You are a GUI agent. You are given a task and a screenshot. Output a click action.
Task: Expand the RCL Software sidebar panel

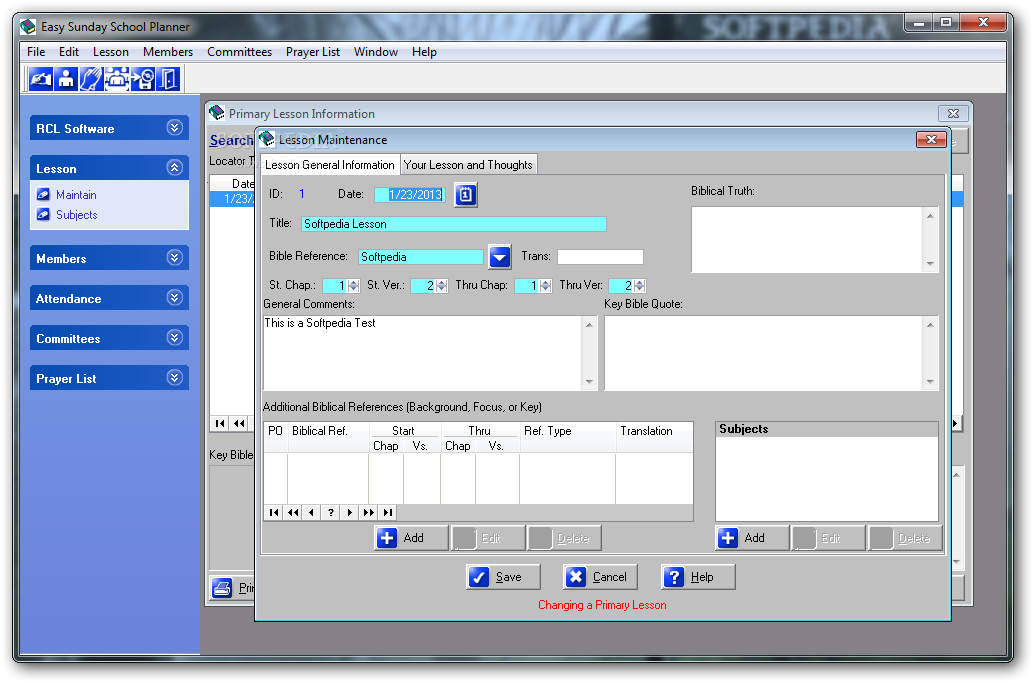coord(174,128)
